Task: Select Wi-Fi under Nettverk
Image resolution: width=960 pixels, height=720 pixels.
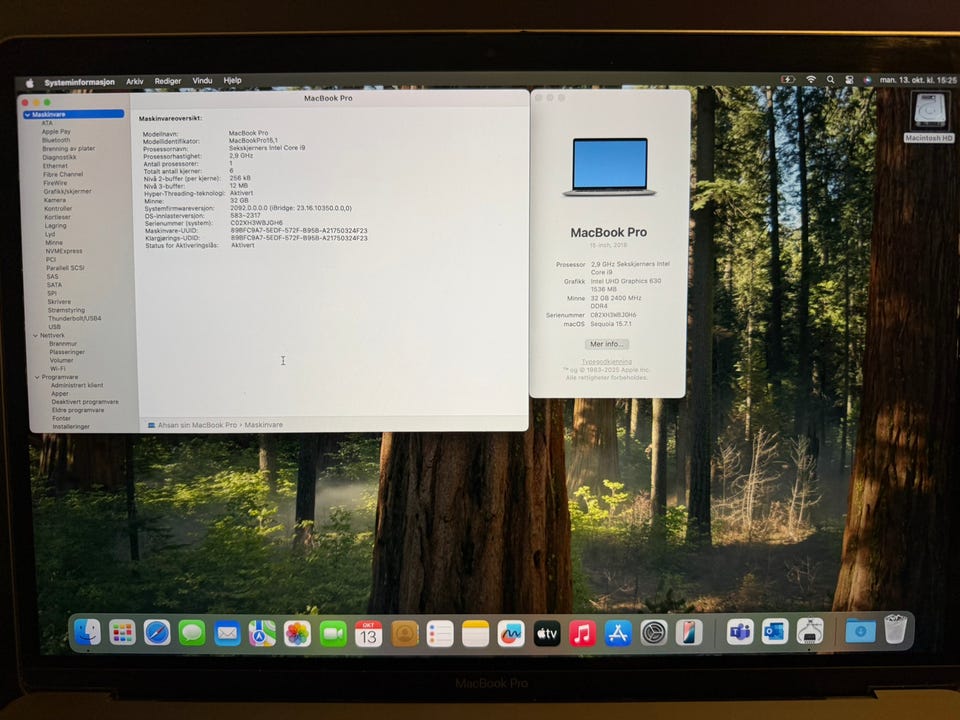Action: pos(58,369)
